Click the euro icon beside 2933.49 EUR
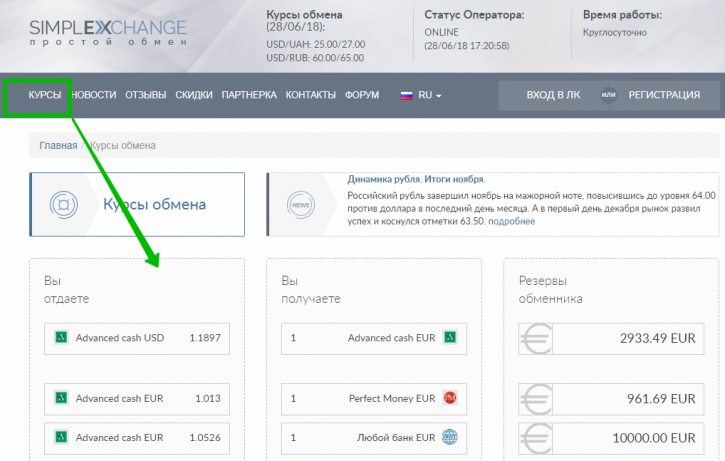 pos(536,338)
